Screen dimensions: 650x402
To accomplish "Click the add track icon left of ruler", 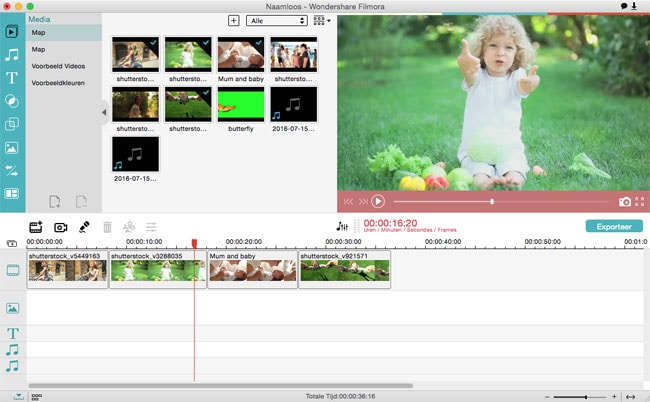I will click(x=12, y=243).
